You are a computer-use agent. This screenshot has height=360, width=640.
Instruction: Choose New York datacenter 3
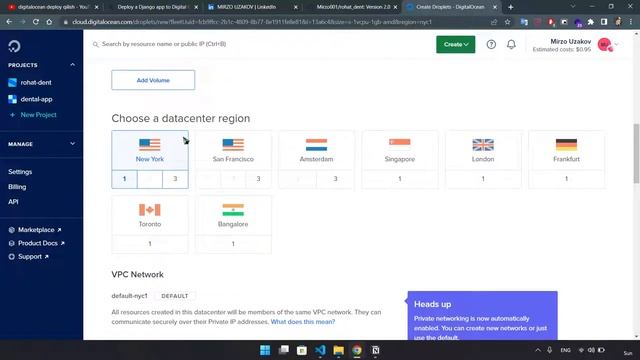[175, 179]
